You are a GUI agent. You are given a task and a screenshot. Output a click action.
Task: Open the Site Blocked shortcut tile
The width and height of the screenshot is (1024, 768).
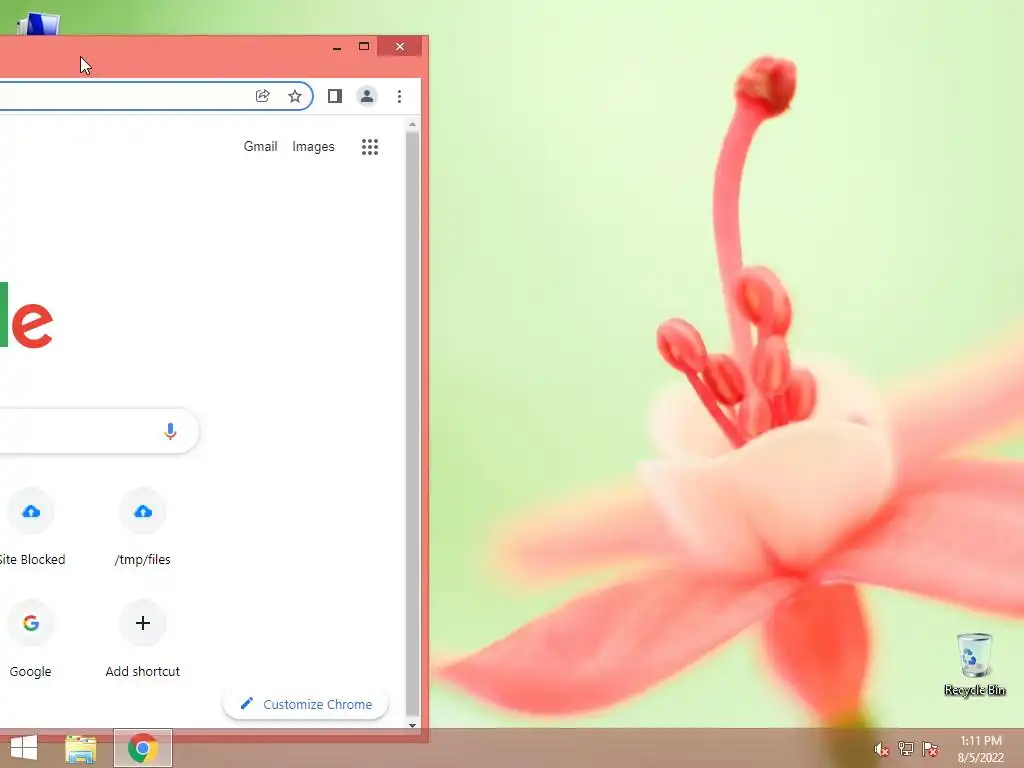[31, 526]
